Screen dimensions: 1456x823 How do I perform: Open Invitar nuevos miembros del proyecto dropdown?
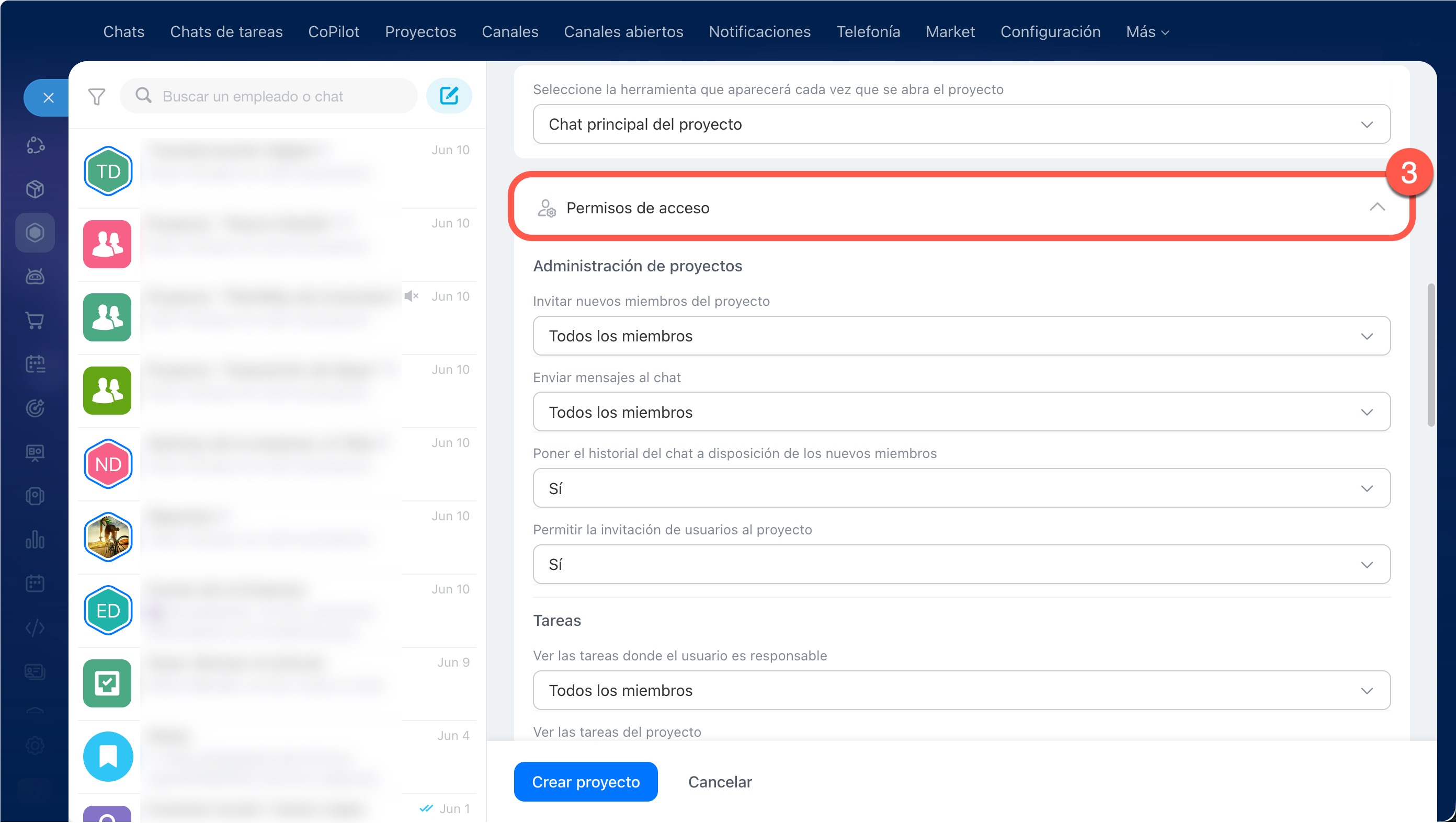click(x=961, y=336)
